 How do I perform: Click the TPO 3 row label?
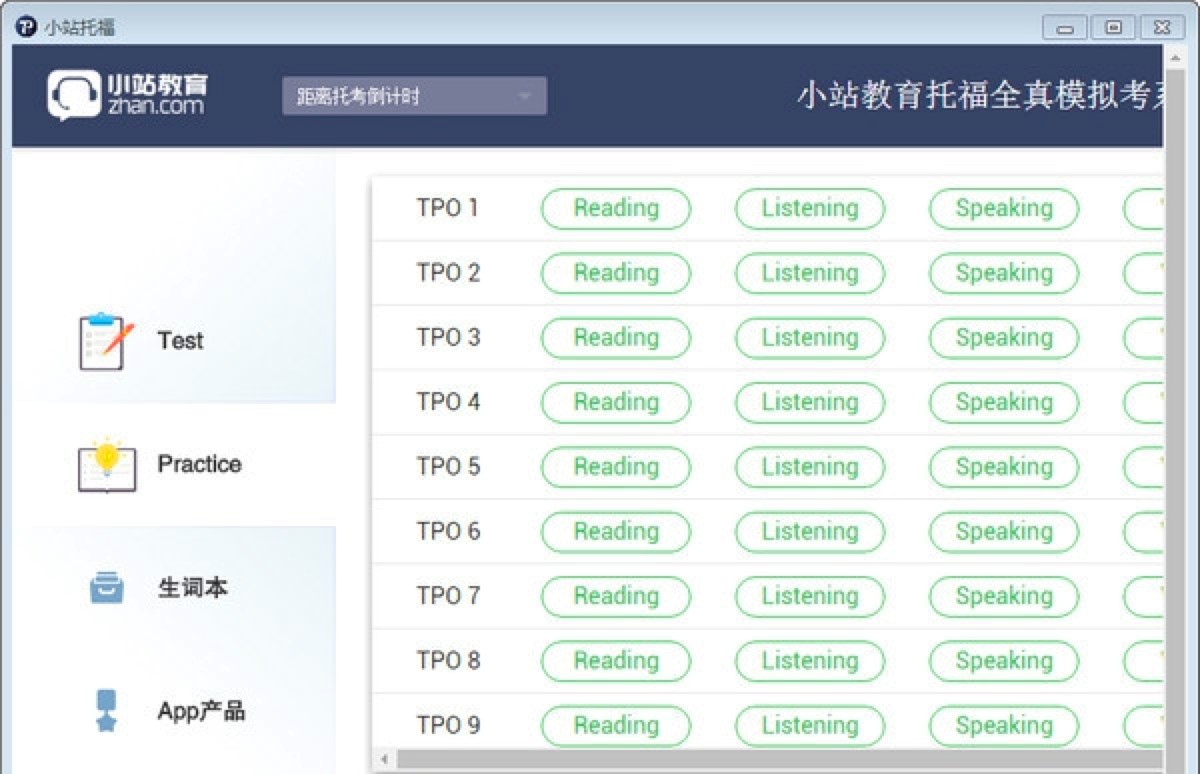click(x=448, y=338)
